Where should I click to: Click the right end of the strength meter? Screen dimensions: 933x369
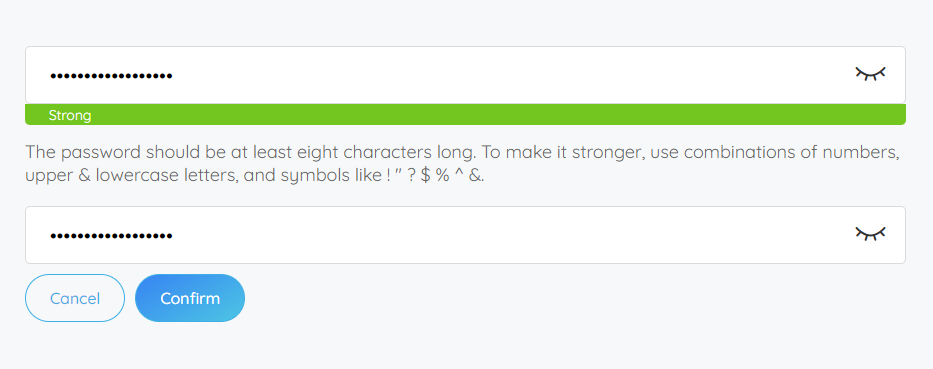896,114
